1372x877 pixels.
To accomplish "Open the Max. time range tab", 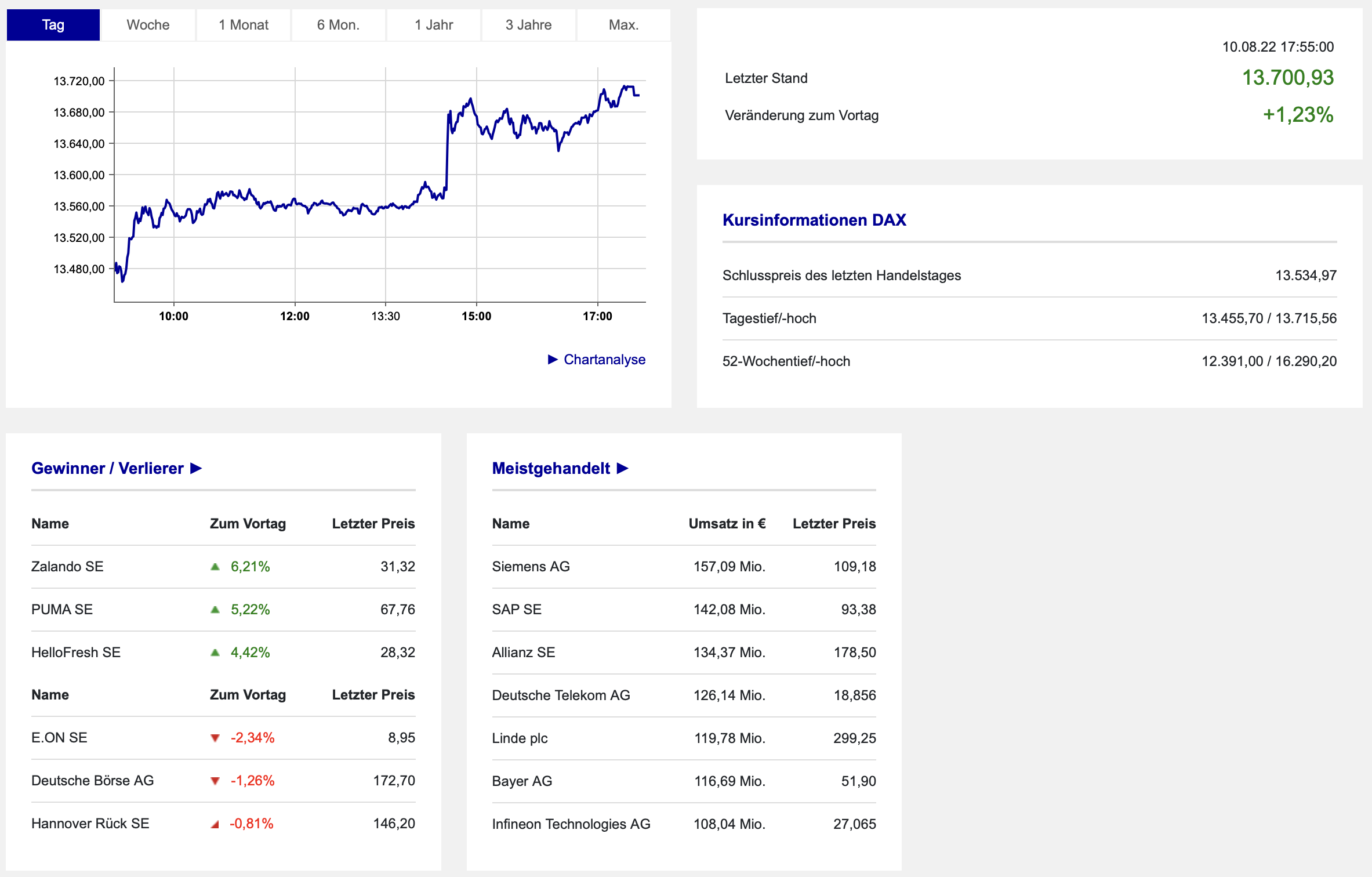I will click(623, 25).
